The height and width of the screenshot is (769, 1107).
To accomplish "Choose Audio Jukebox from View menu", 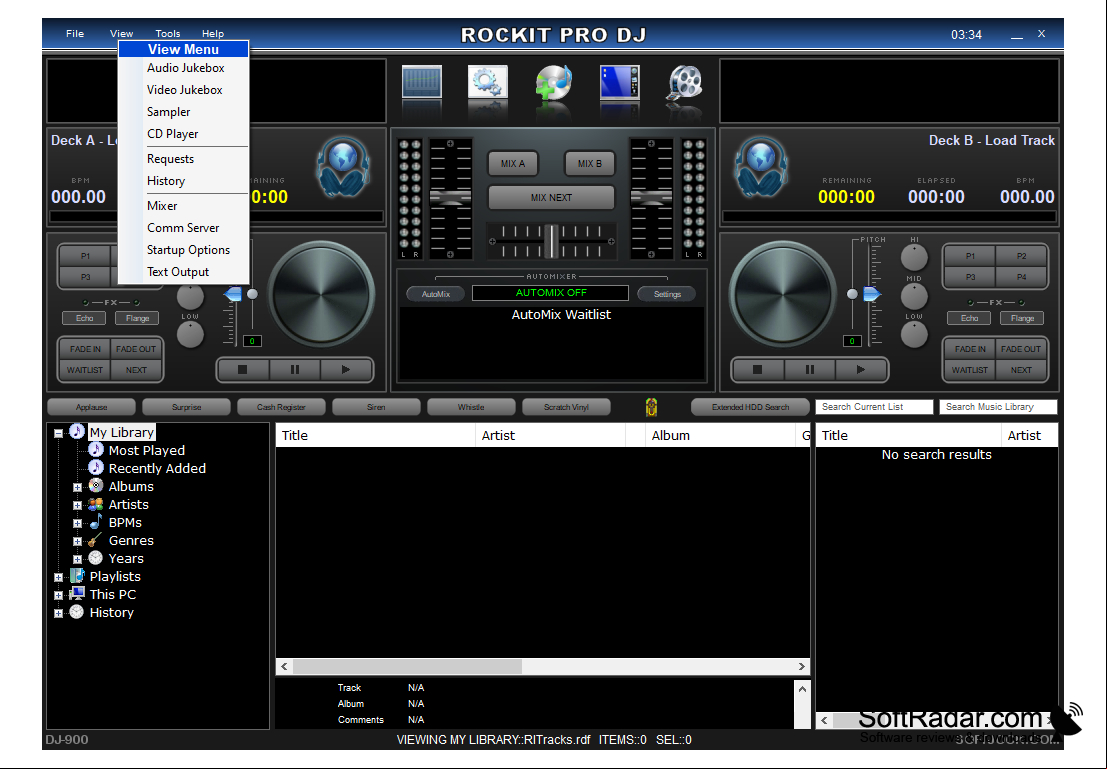I will [185, 68].
